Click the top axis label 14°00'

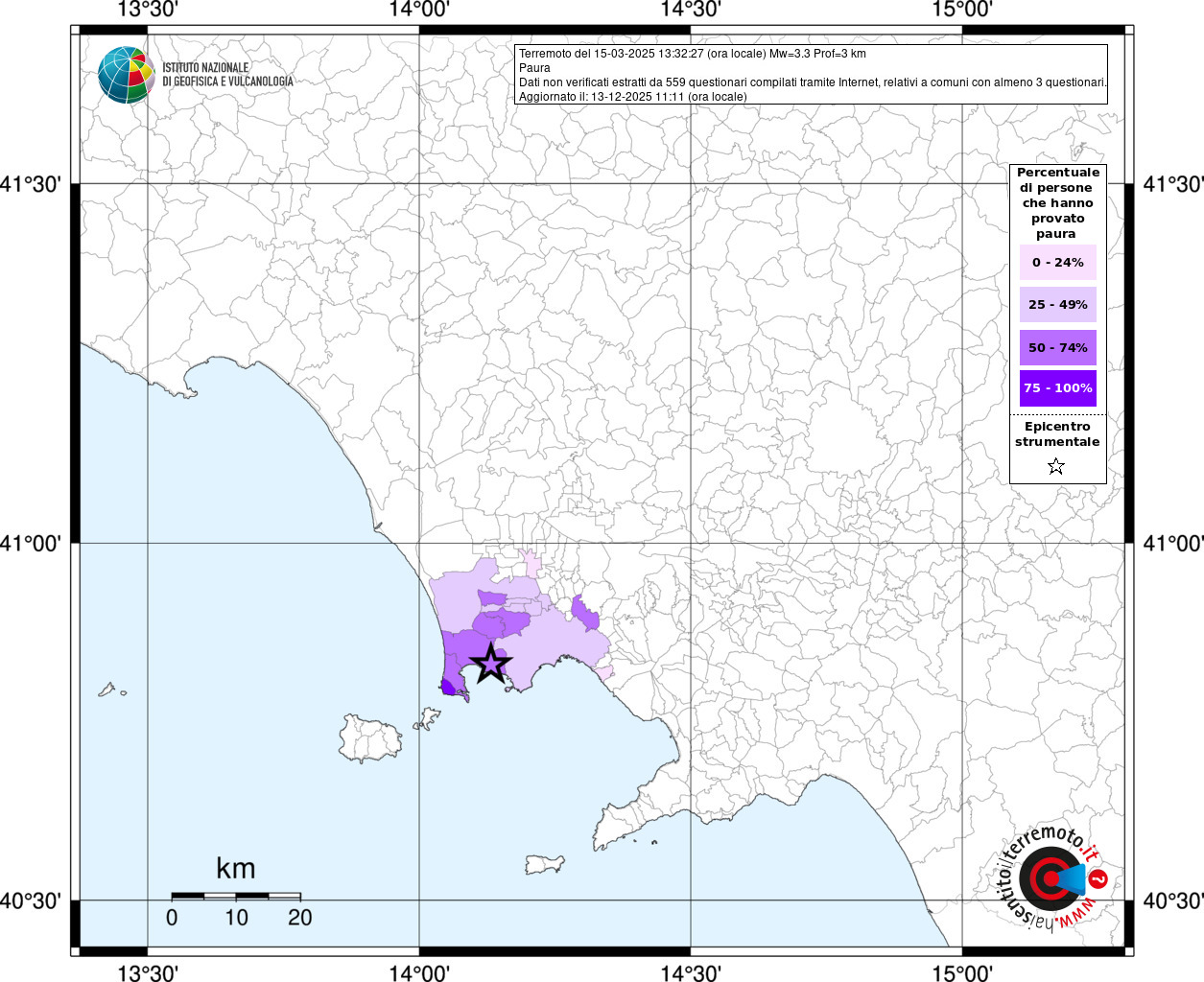tap(419, 10)
